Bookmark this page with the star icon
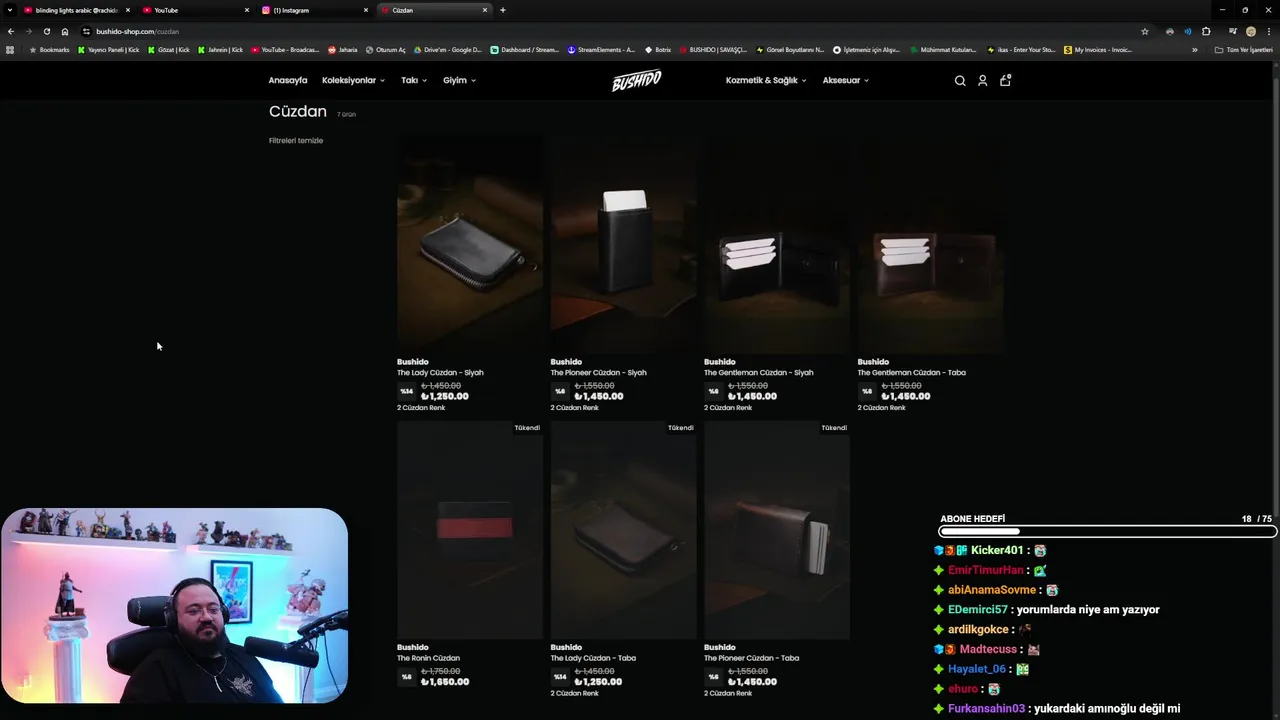This screenshot has height=720, width=1280. 1145,31
